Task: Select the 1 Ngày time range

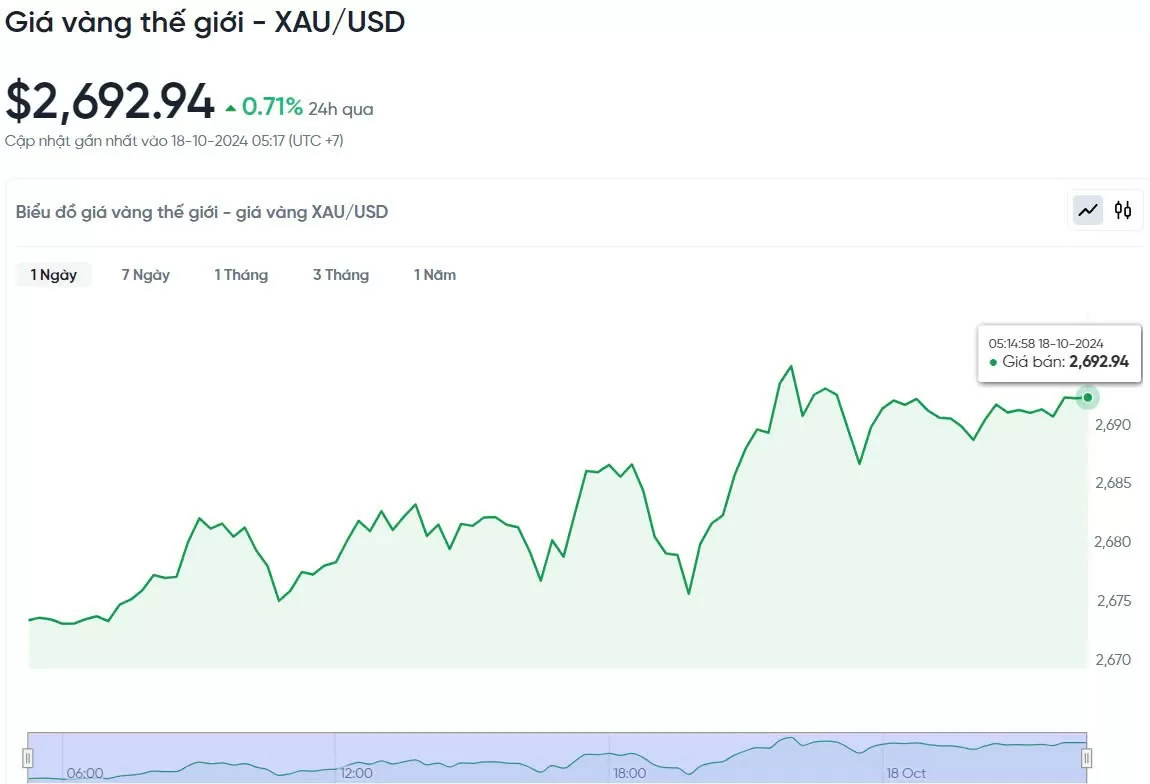Action: coord(54,275)
